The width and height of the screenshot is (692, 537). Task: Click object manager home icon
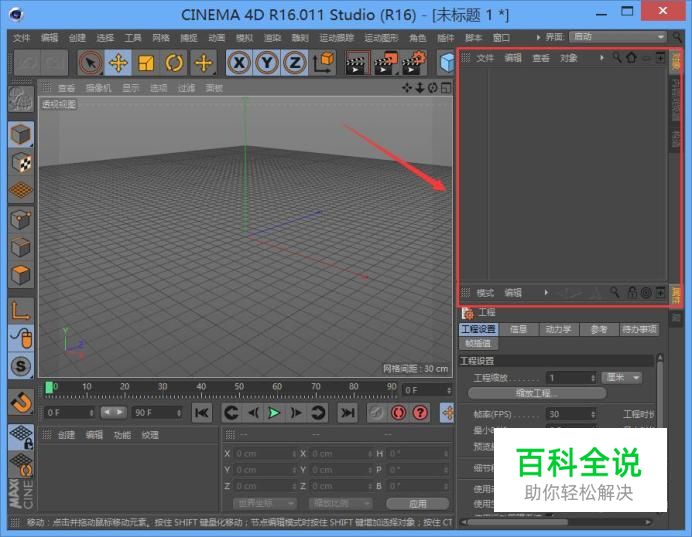coord(632,57)
